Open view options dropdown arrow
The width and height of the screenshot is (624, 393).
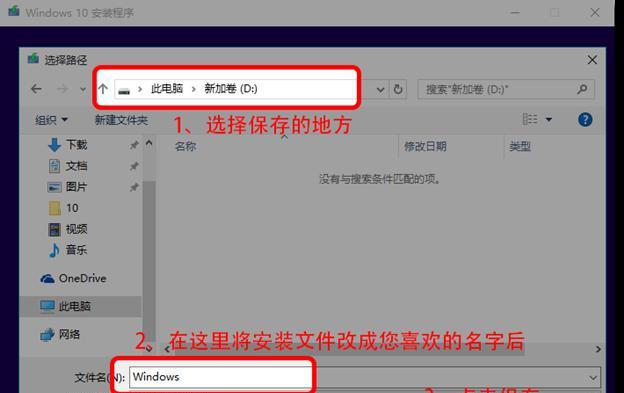click(549, 119)
